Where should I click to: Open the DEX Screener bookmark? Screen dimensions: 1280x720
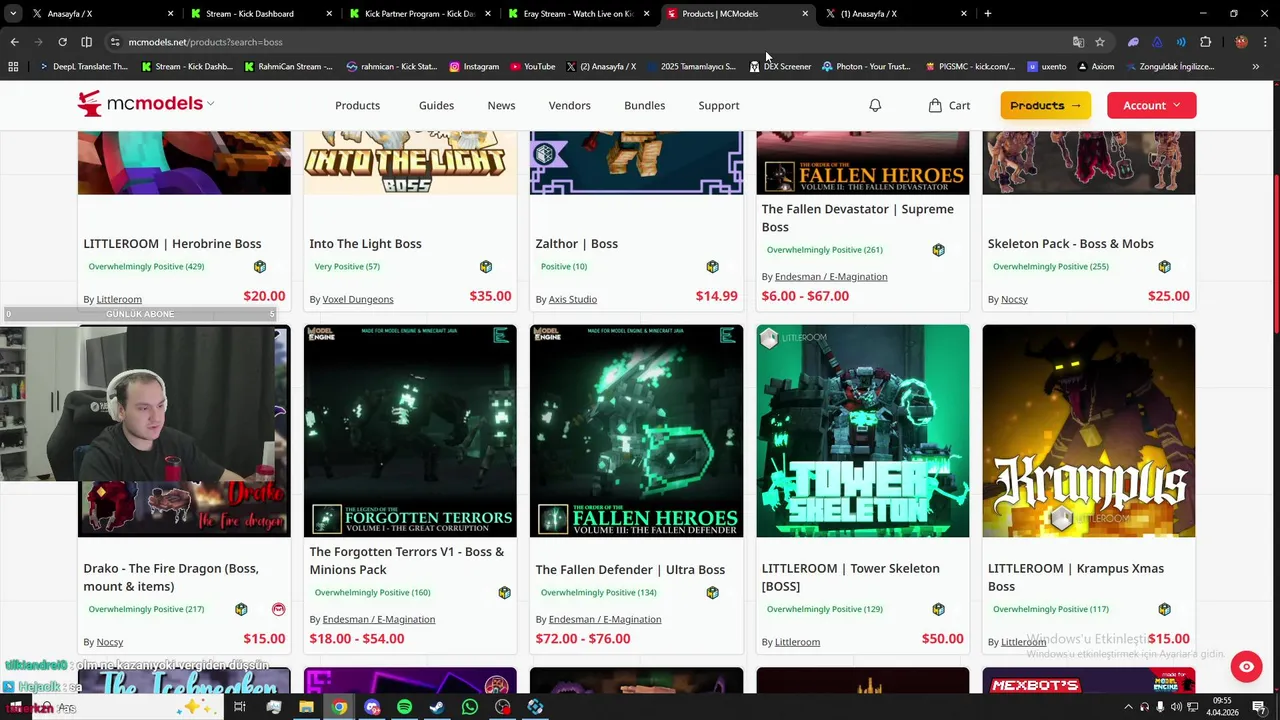(780, 67)
